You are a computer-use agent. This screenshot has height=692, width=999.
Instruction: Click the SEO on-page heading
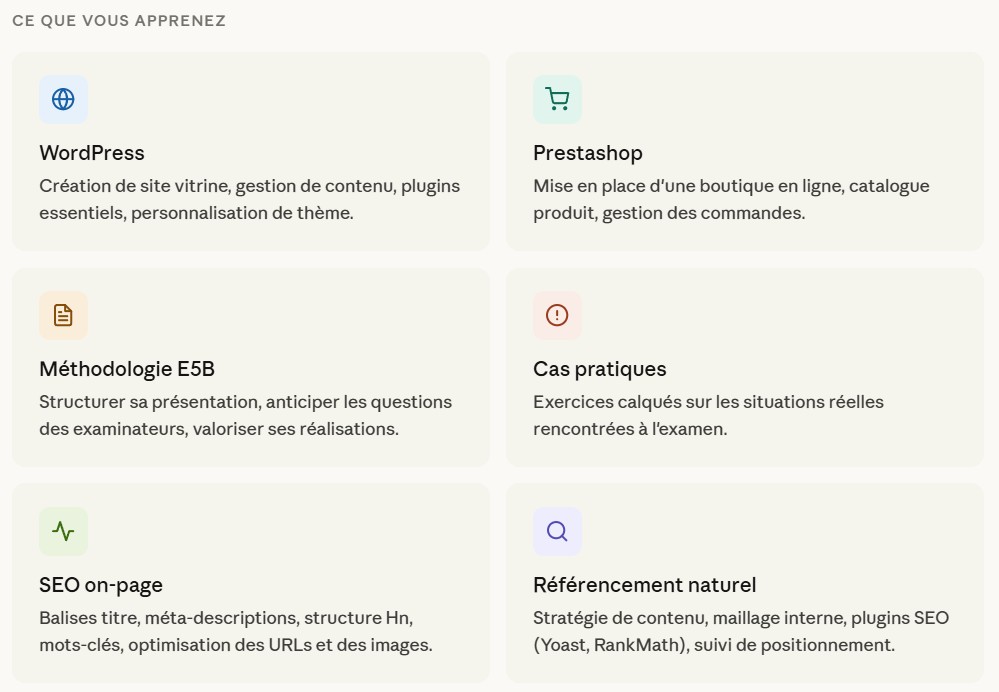pyautogui.click(x=101, y=585)
